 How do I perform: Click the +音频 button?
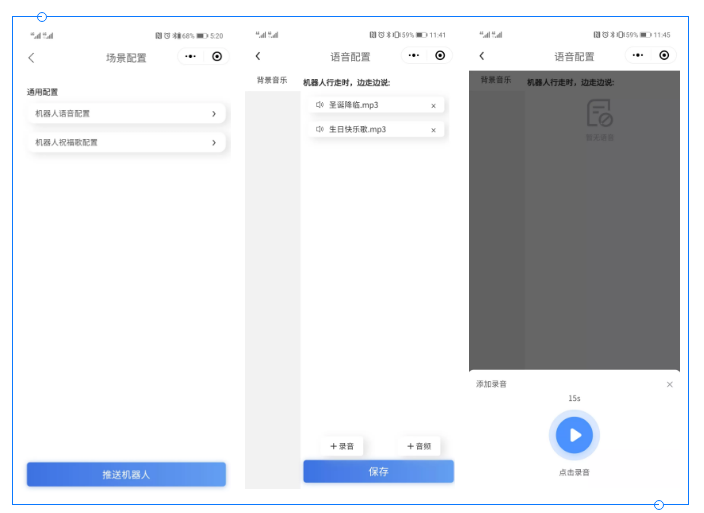pyautogui.click(x=419, y=446)
